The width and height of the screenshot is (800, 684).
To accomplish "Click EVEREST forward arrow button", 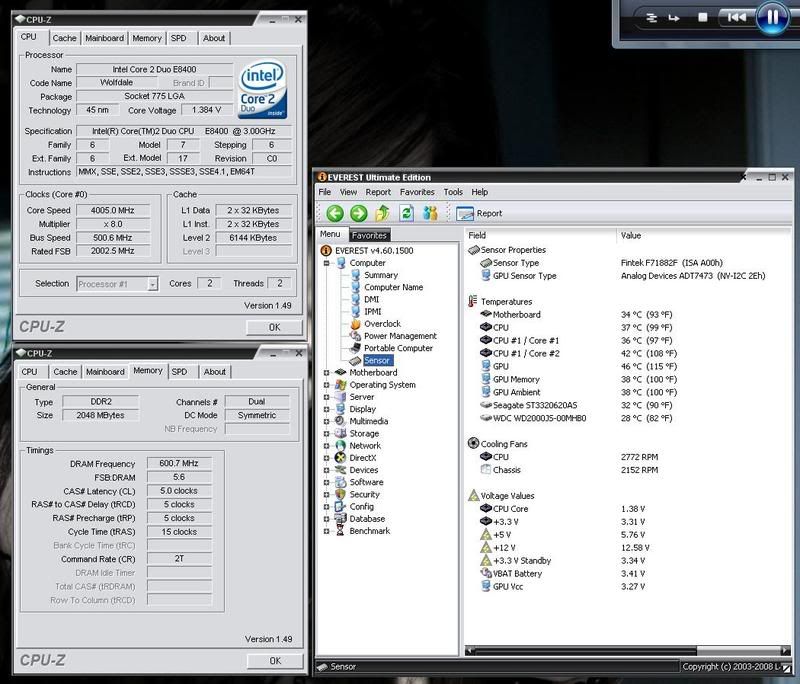I will [x=359, y=213].
